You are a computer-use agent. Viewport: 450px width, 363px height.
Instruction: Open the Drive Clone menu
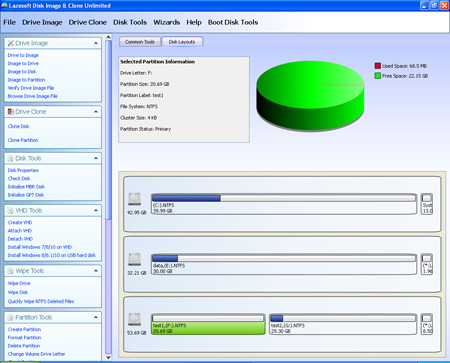tap(88, 22)
